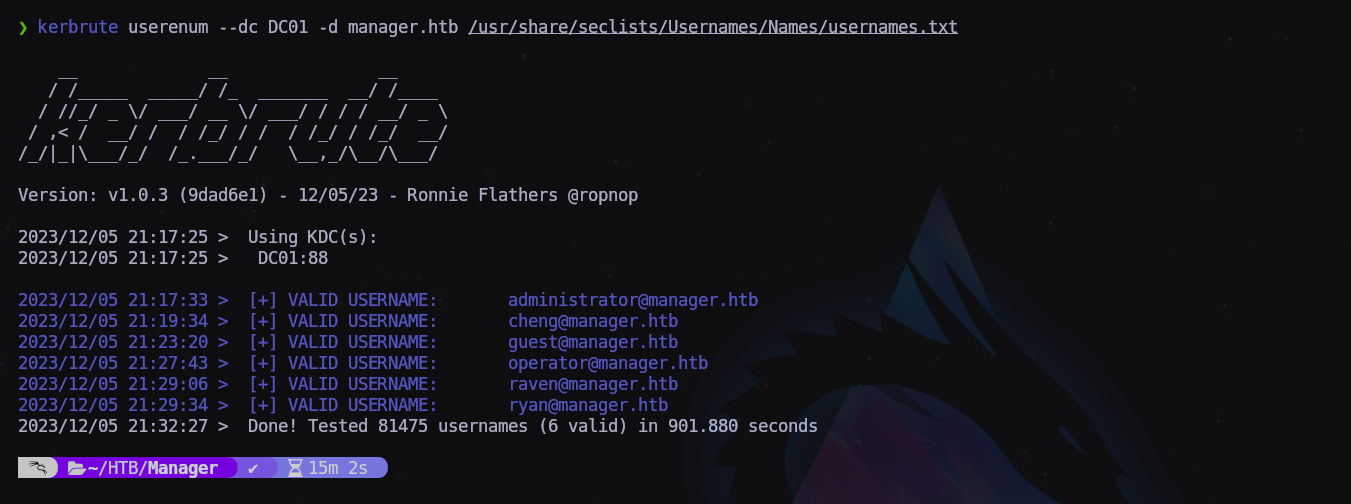
Task: Click the DC01:88 KDC entry
Action: click(x=292, y=258)
